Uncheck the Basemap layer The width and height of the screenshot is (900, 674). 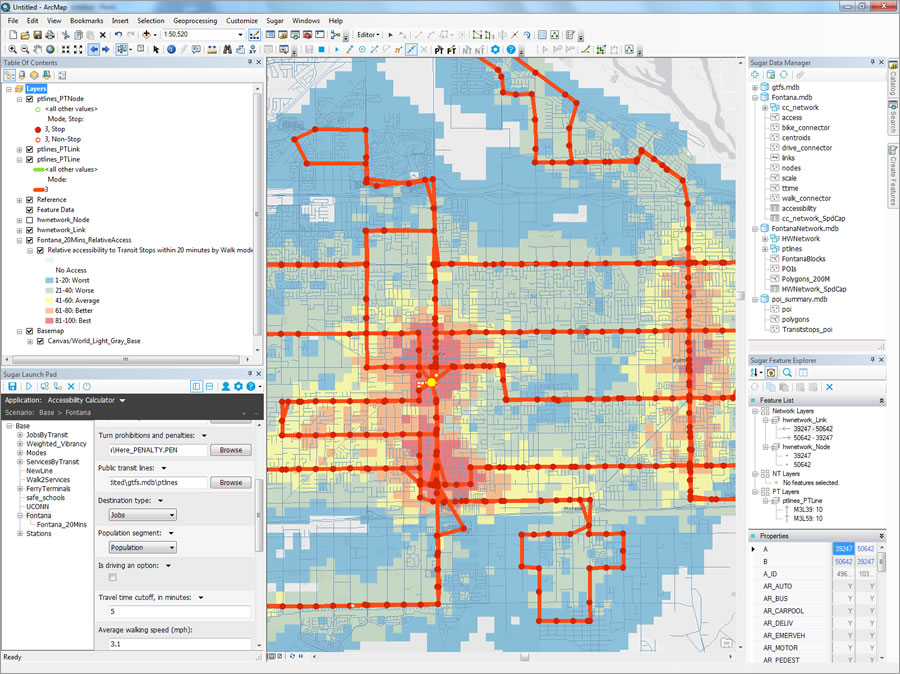click(x=28, y=331)
